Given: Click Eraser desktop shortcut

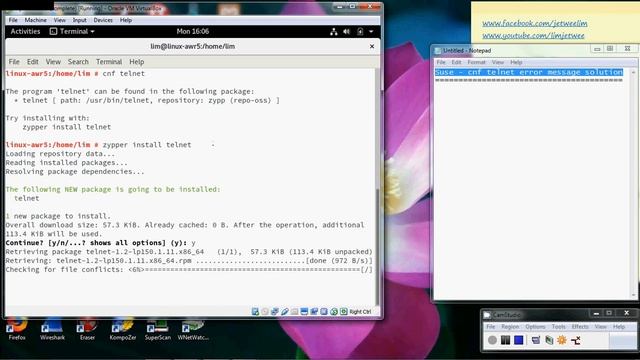Looking at the screenshot, I should [x=87, y=330].
